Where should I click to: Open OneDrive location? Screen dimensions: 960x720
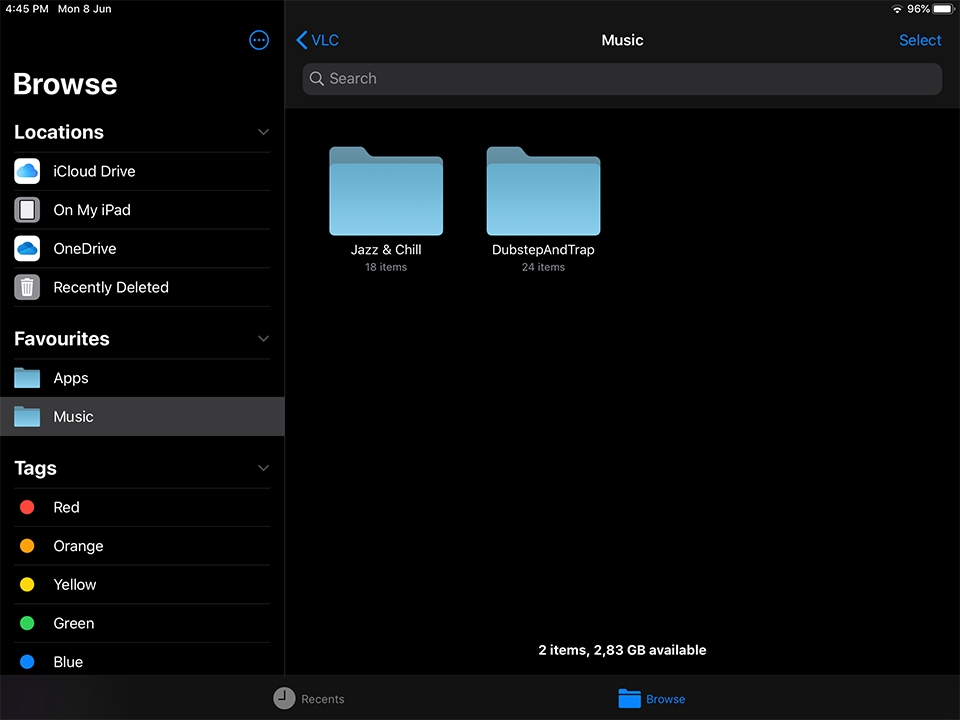tap(142, 249)
